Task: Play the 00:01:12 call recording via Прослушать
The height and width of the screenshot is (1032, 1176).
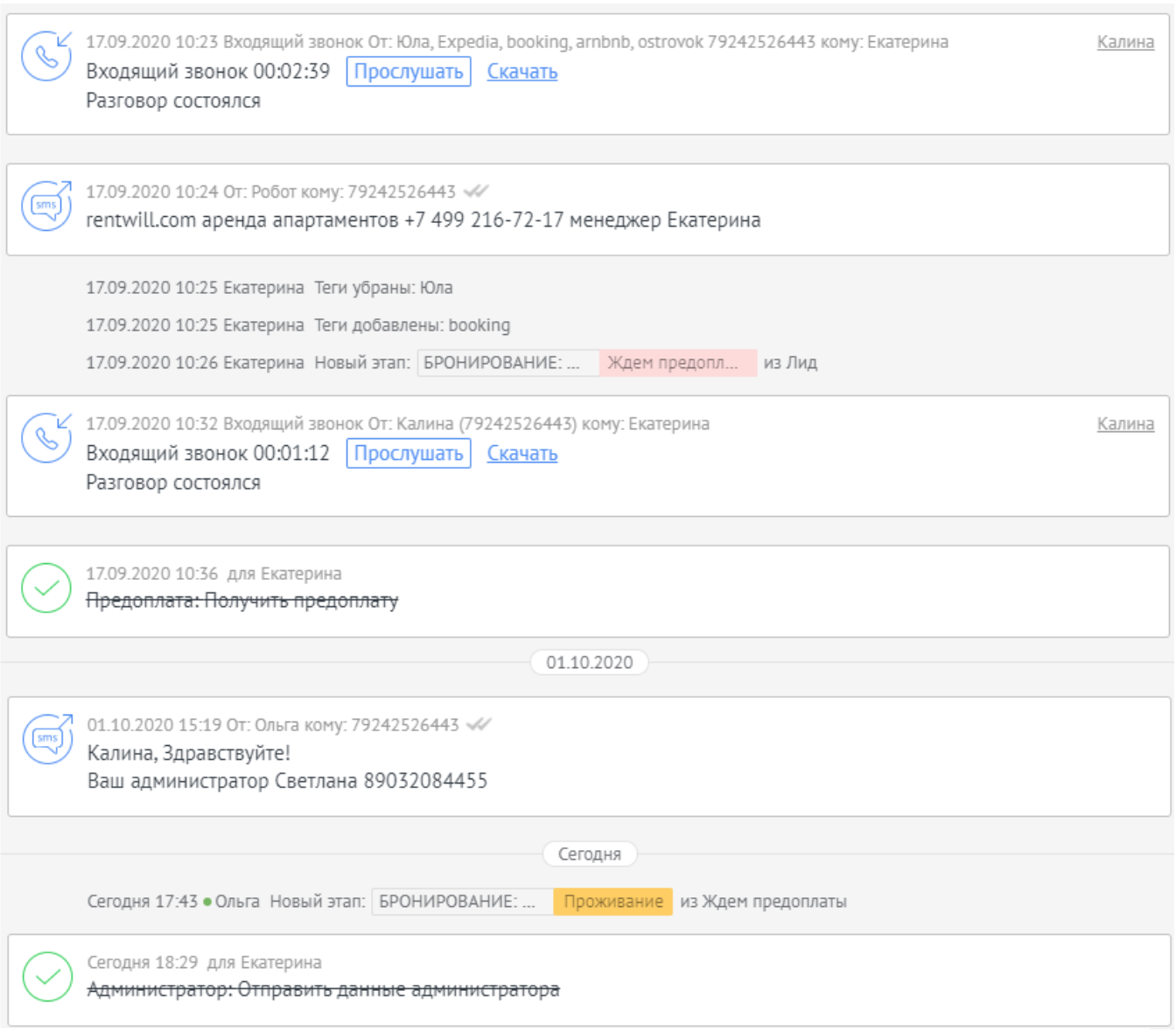Action: [409, 453]
